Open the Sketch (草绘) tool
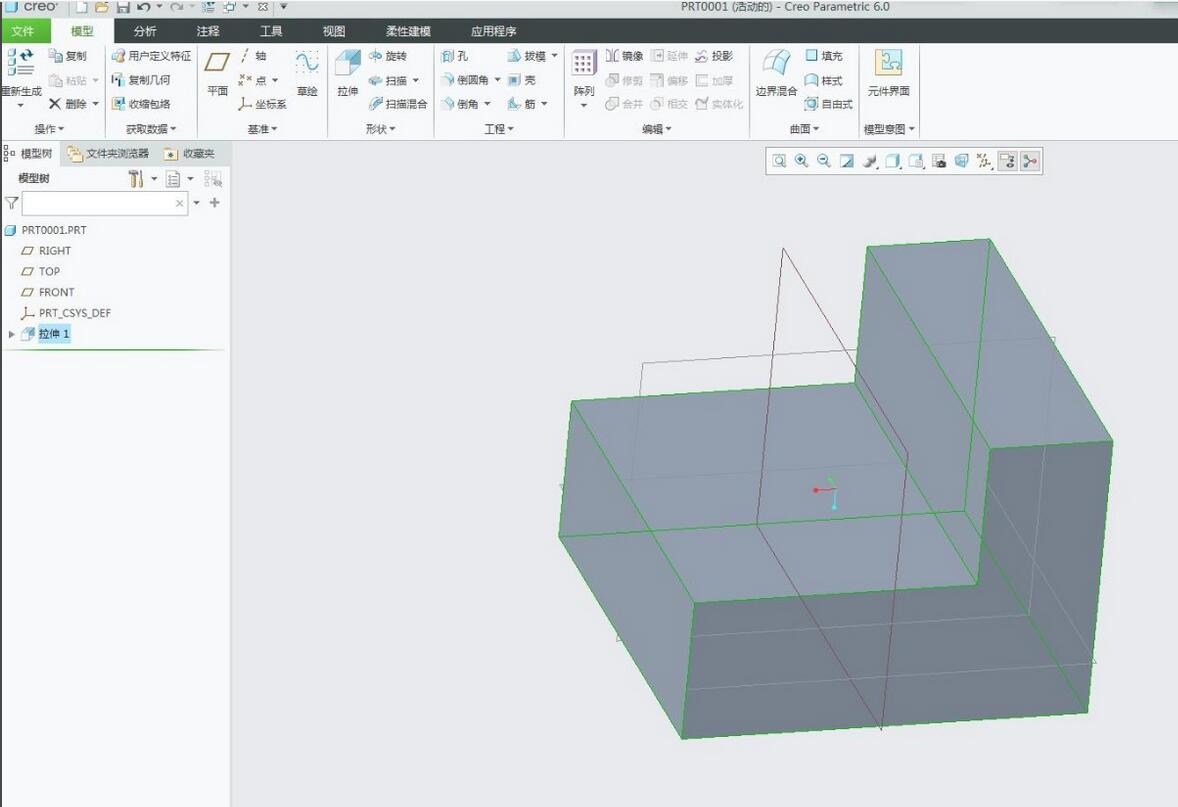Viewport: 1178px width, 807px height. tap(307, 73)
